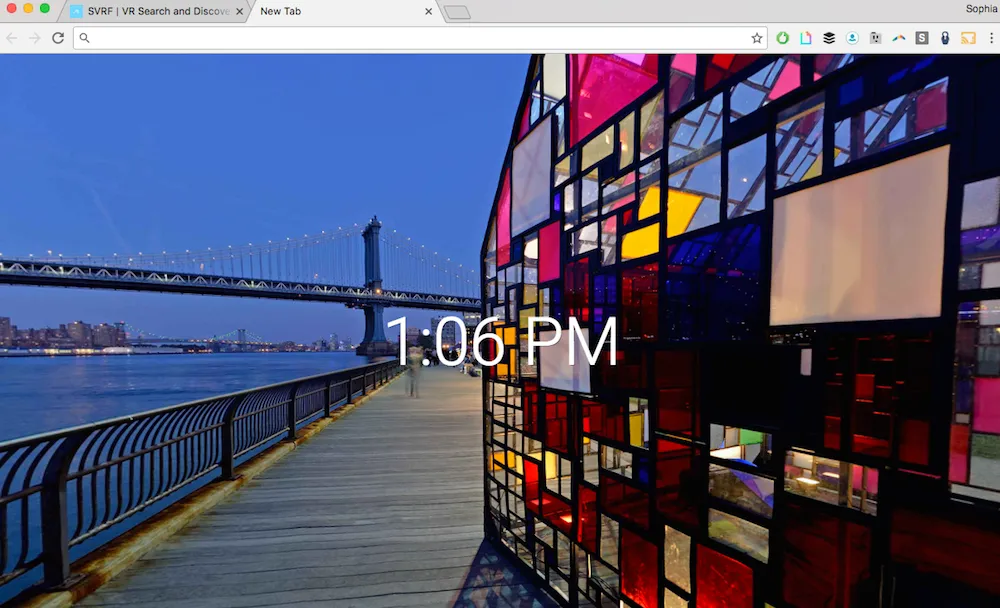Image resolution: width=1000 pixels, height=608 pixels.
Task: Open Chrome's three-dot menu
Action: pos(990,38)
